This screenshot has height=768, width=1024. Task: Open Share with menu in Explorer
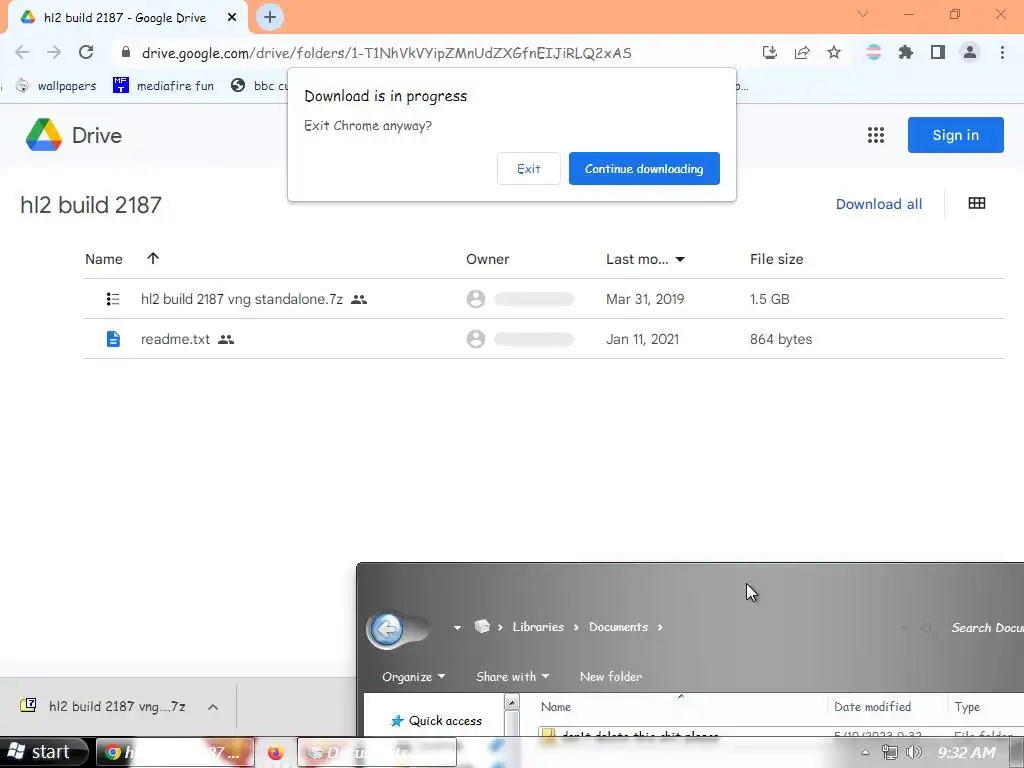tap(513, 677)
